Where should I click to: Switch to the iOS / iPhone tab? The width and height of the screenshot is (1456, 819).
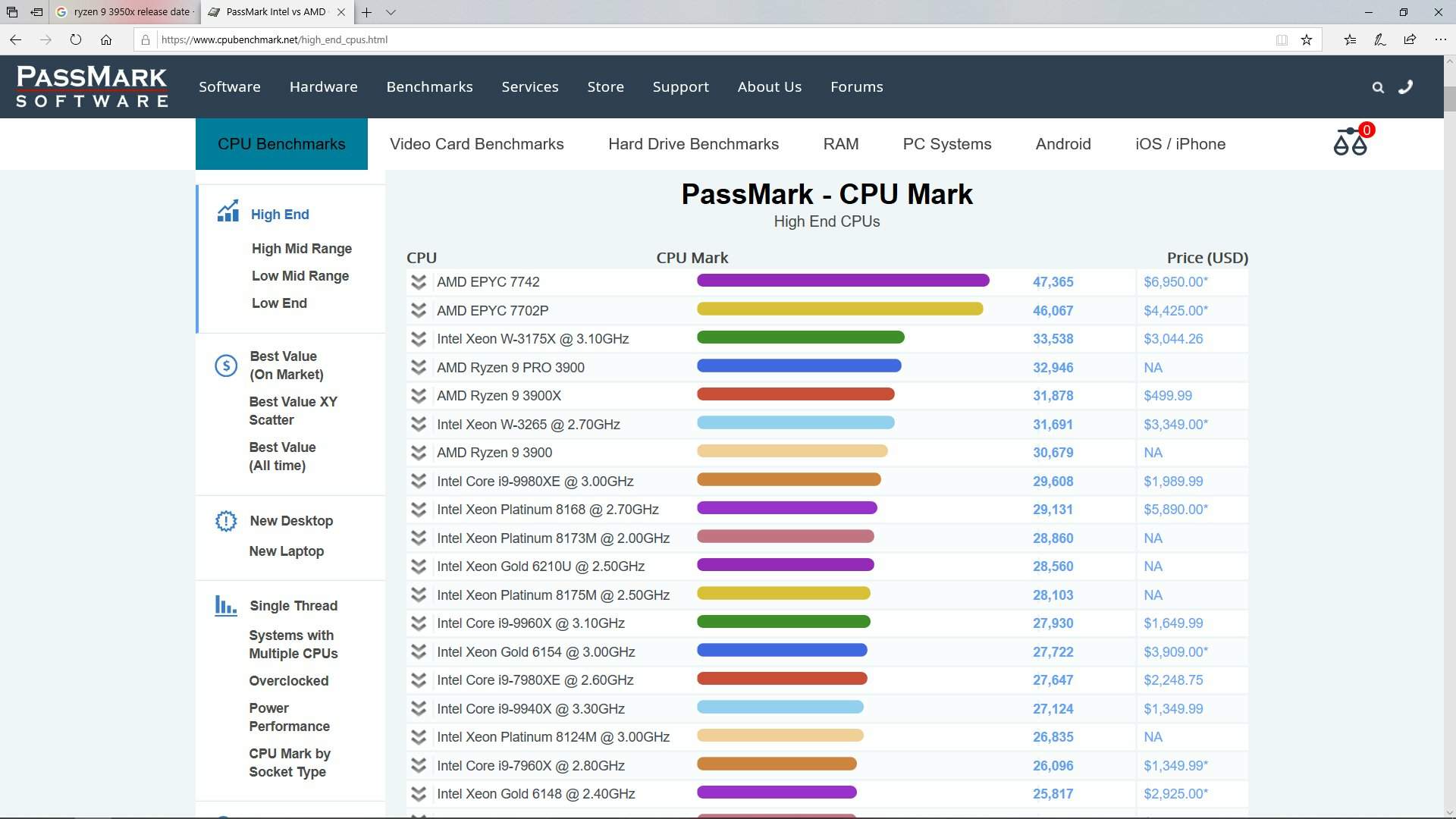1181,144
